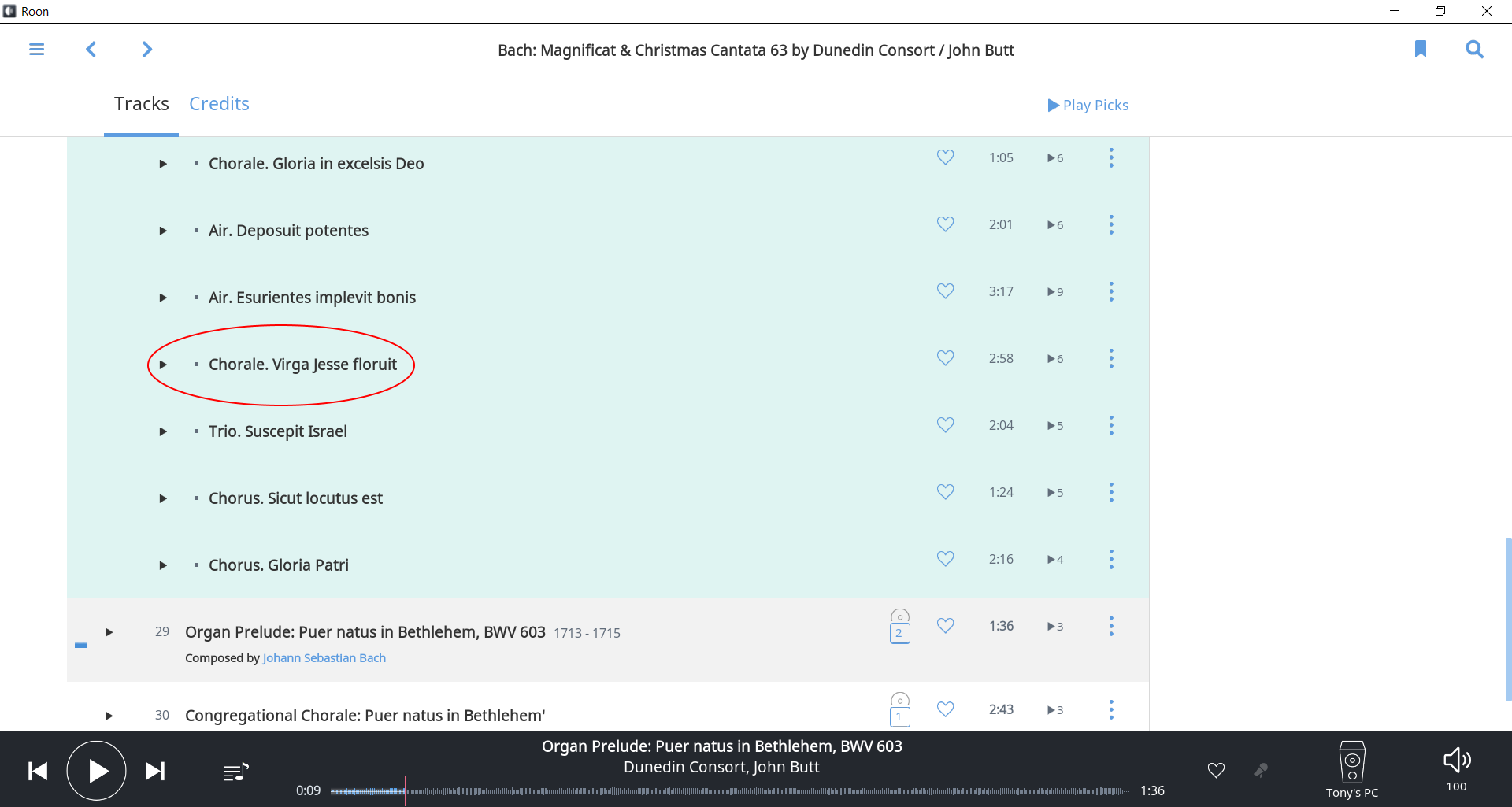Open the play queue
Viewport: 1512px width, 807px height.
[x=235, y=772]
